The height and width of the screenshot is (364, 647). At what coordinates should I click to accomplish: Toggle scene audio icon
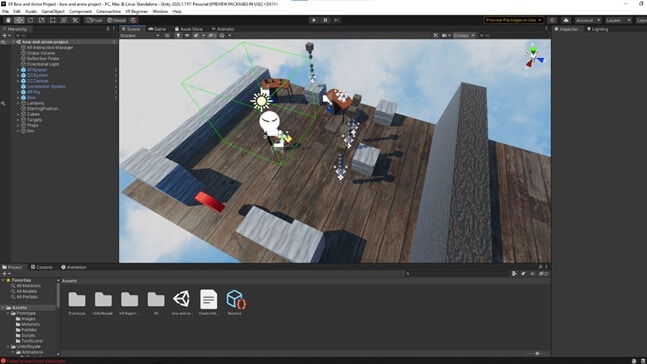coord(187,35)
